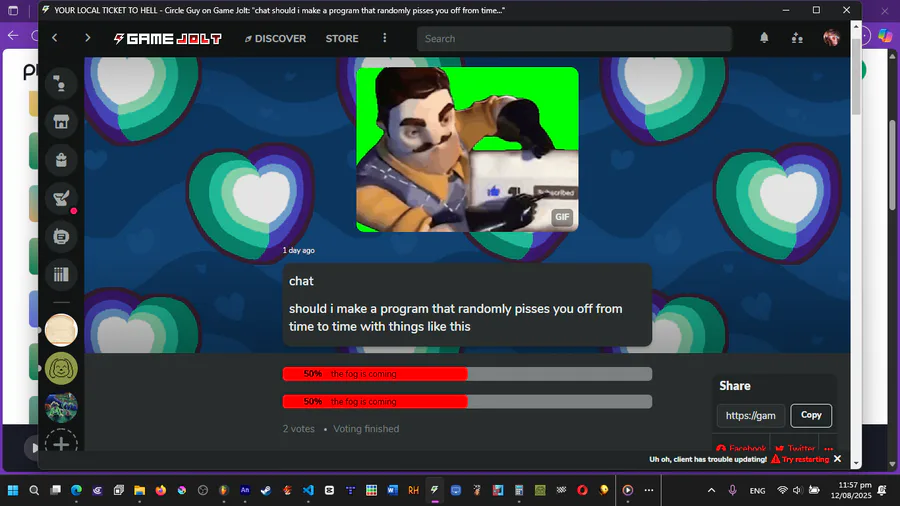Open the Game Jolt chat sidebar icon

61,84
